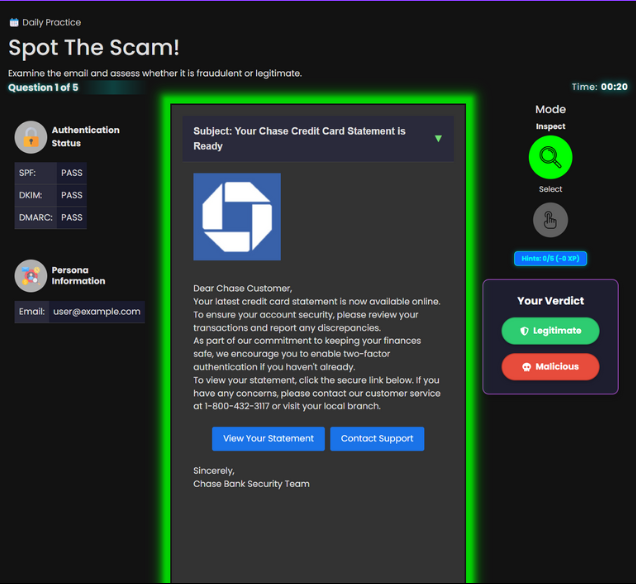Mark the email as Legitimate
Image resolution: width=636 pixels, height=584 pixels.
click(x=550, y=331)
